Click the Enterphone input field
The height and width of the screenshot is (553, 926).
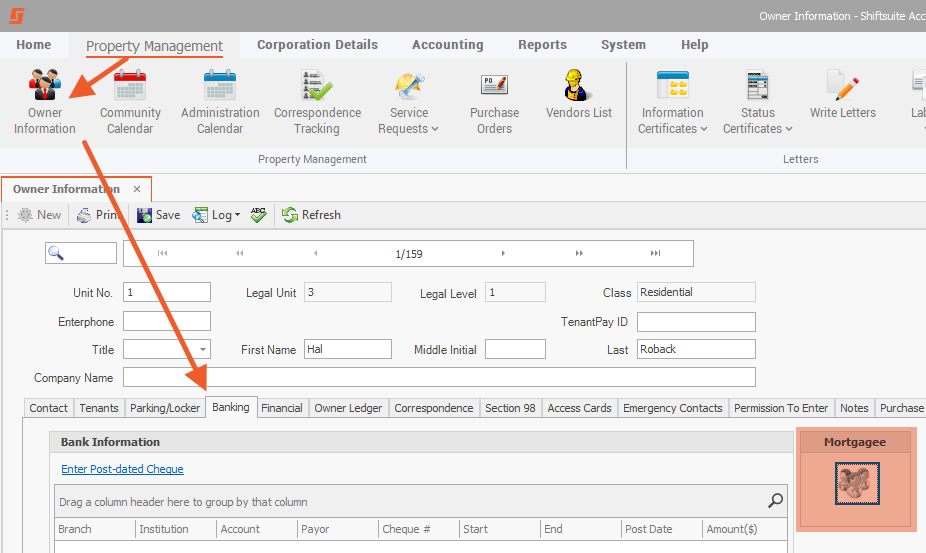click(166, 322)
